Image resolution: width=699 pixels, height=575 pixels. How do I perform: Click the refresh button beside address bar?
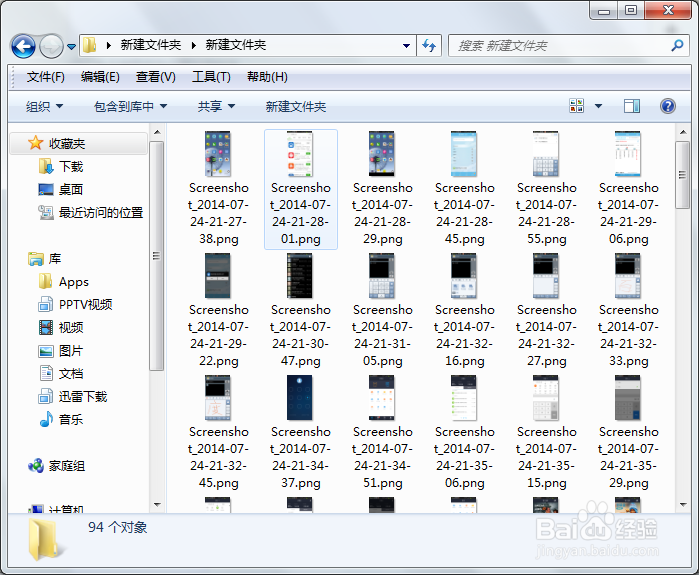429,45
